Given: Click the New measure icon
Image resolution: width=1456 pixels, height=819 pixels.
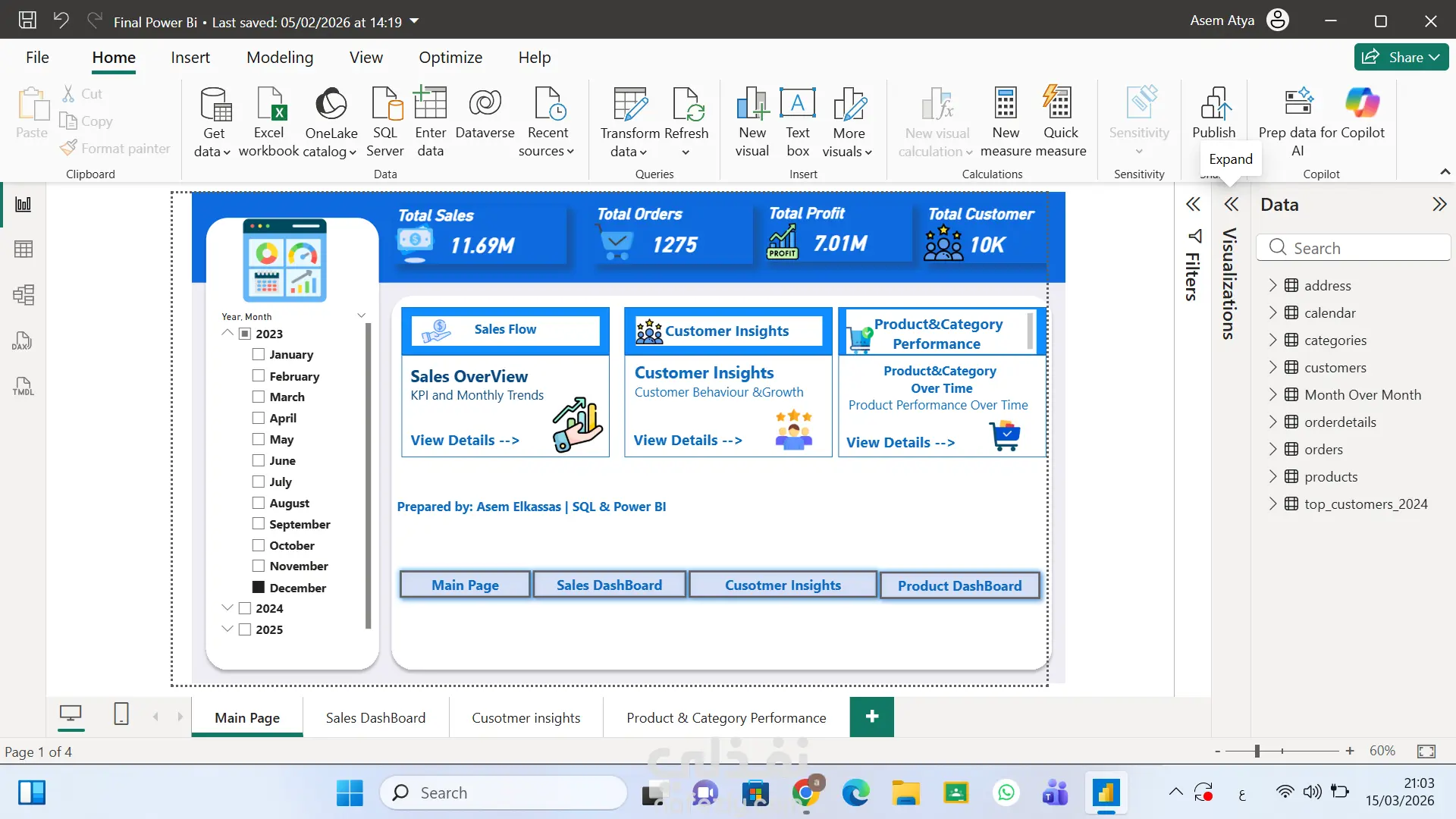Looking at the screenshot, I should [x=1006, y=105].
